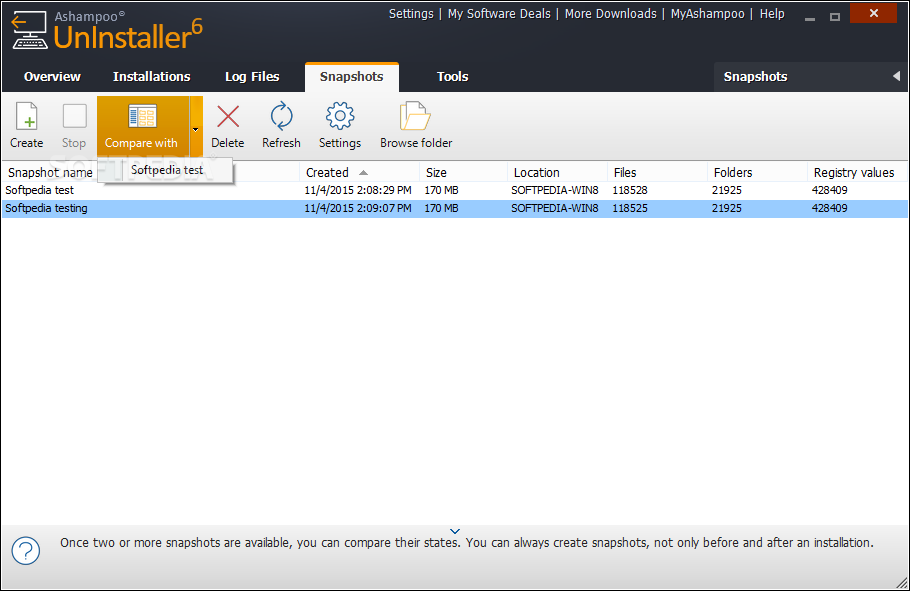The width and height of the screenshot is (910, 591).
Task: Click the Create snapshot icon
Action: click(x=27, y=116)
